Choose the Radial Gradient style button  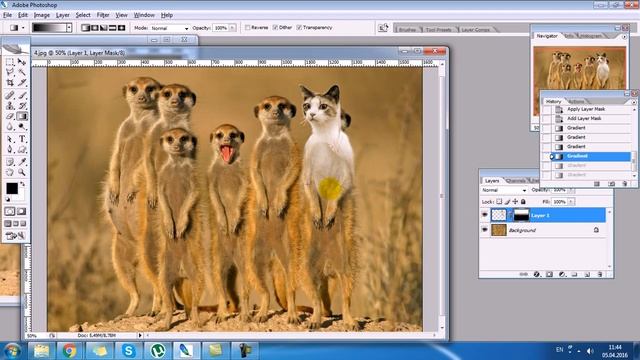pos(94,28)
